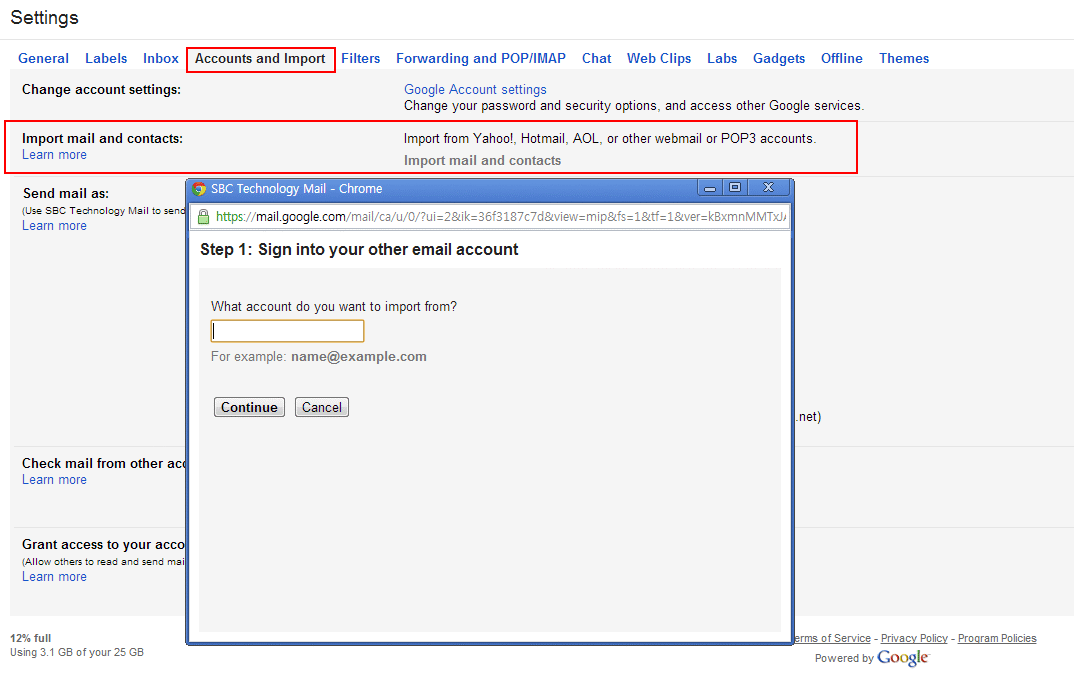1074x686 pixels.
Task: Open the General settings tab
Action: pos(43,59)
